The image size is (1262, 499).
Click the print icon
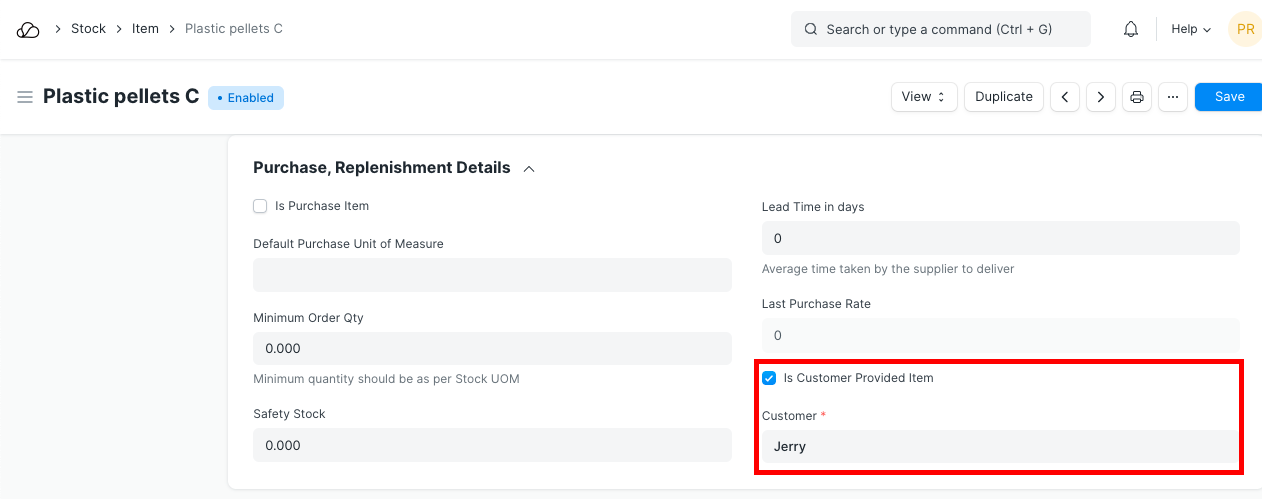click(1137, 97)
